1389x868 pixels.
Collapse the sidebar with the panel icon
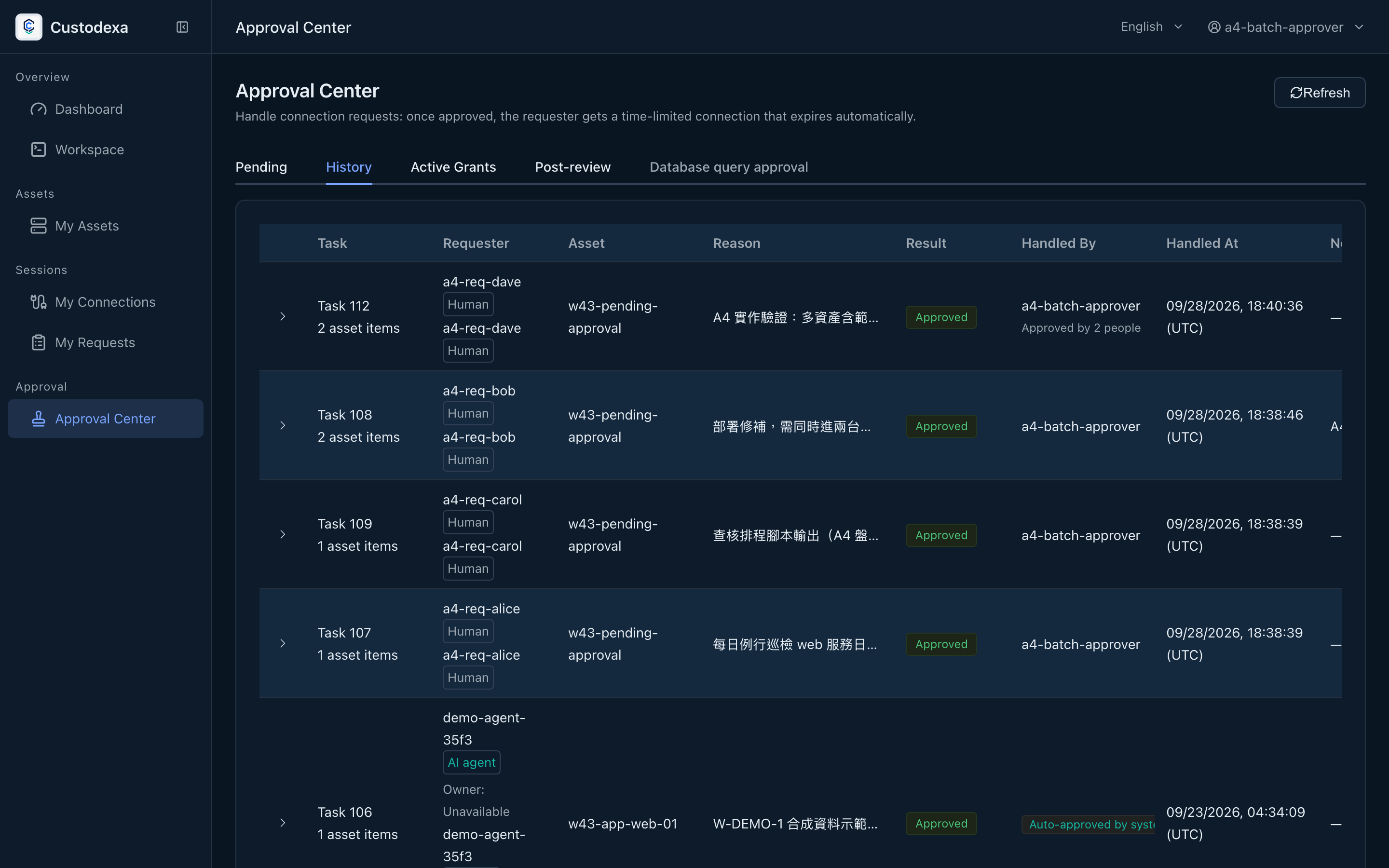point(182,27)
